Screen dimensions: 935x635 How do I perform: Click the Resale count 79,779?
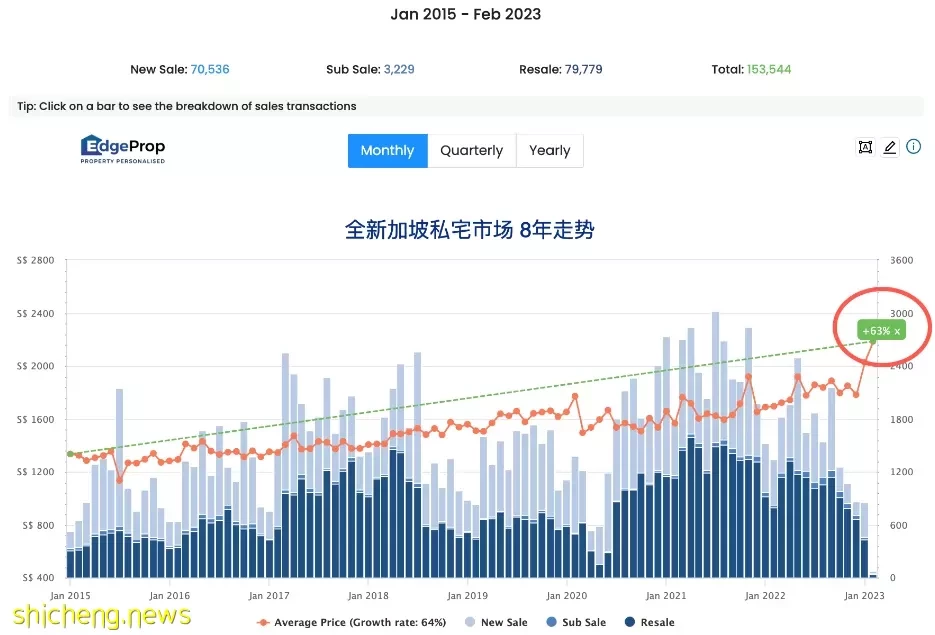[583, 69]
